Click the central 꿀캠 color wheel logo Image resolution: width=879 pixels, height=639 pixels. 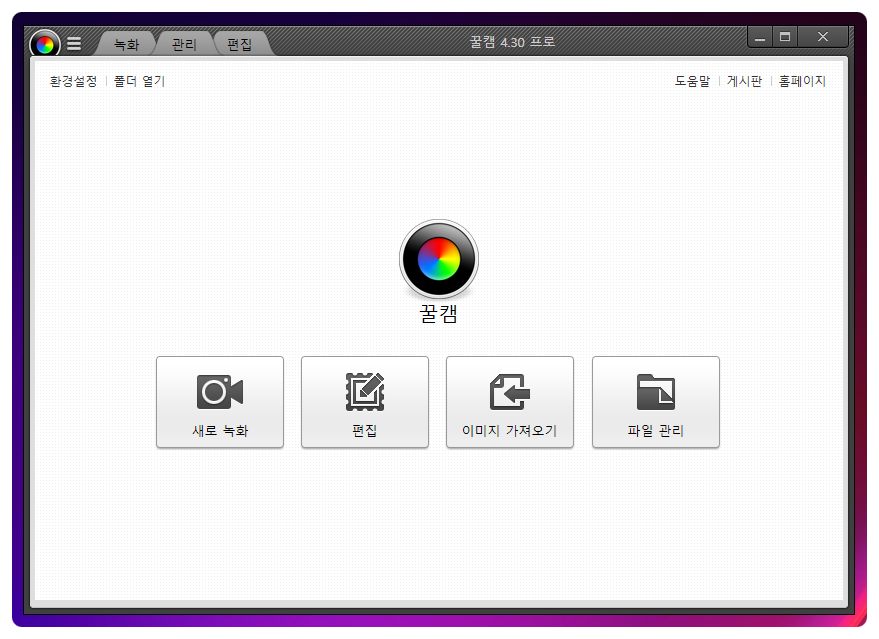tap(439, 259)
